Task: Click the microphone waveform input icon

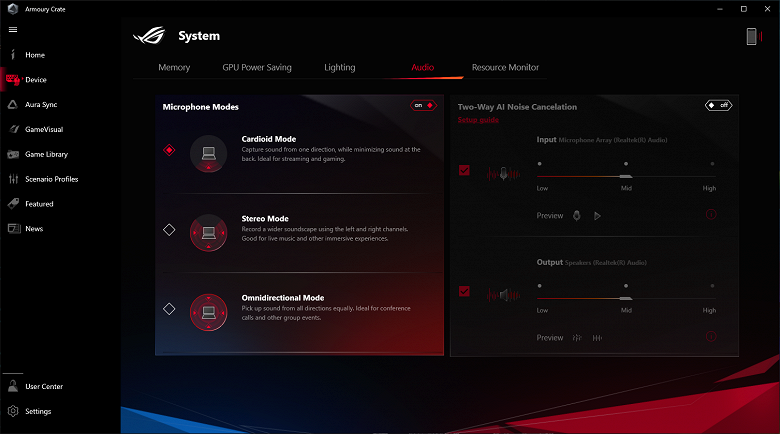Action: (503, 174)
